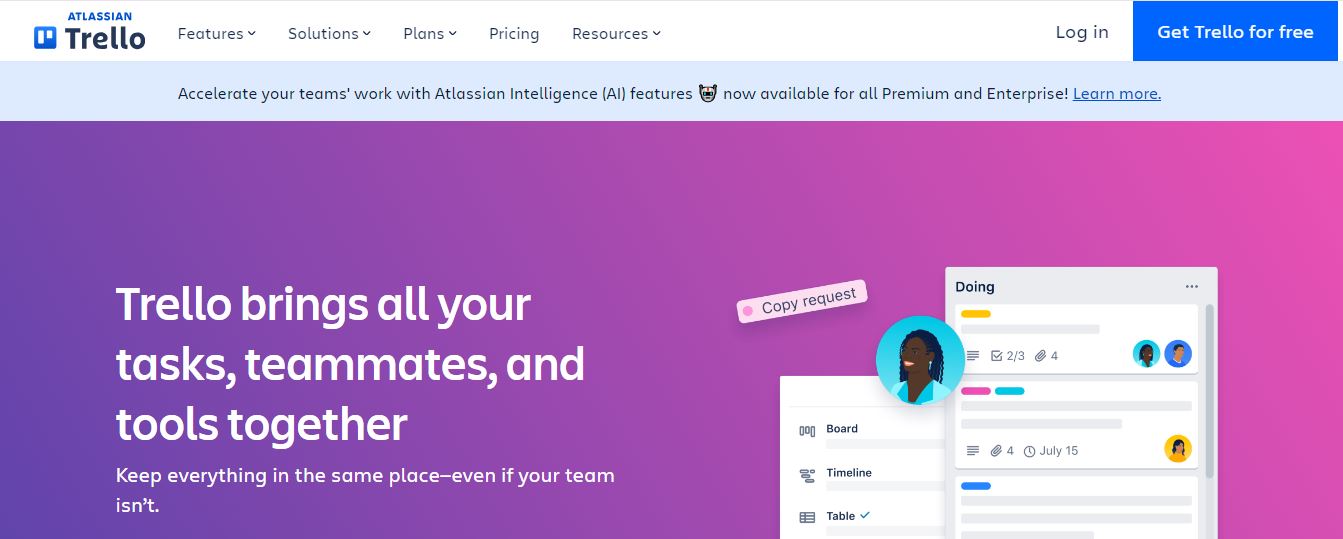1343x539 pixels.
Task: Click the large teal avatar portrait
Action: (x=920, y=360)
